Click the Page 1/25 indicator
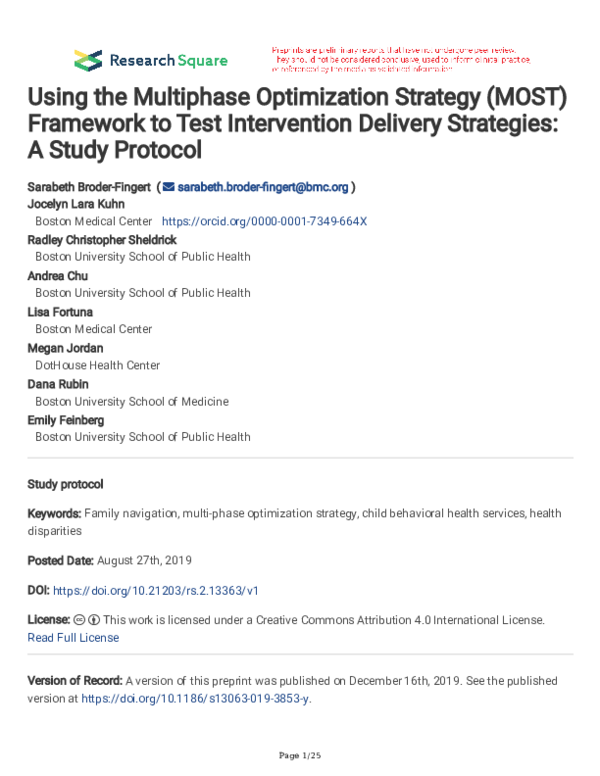Screen dimensions: 600x776 (x=300, y=752)
